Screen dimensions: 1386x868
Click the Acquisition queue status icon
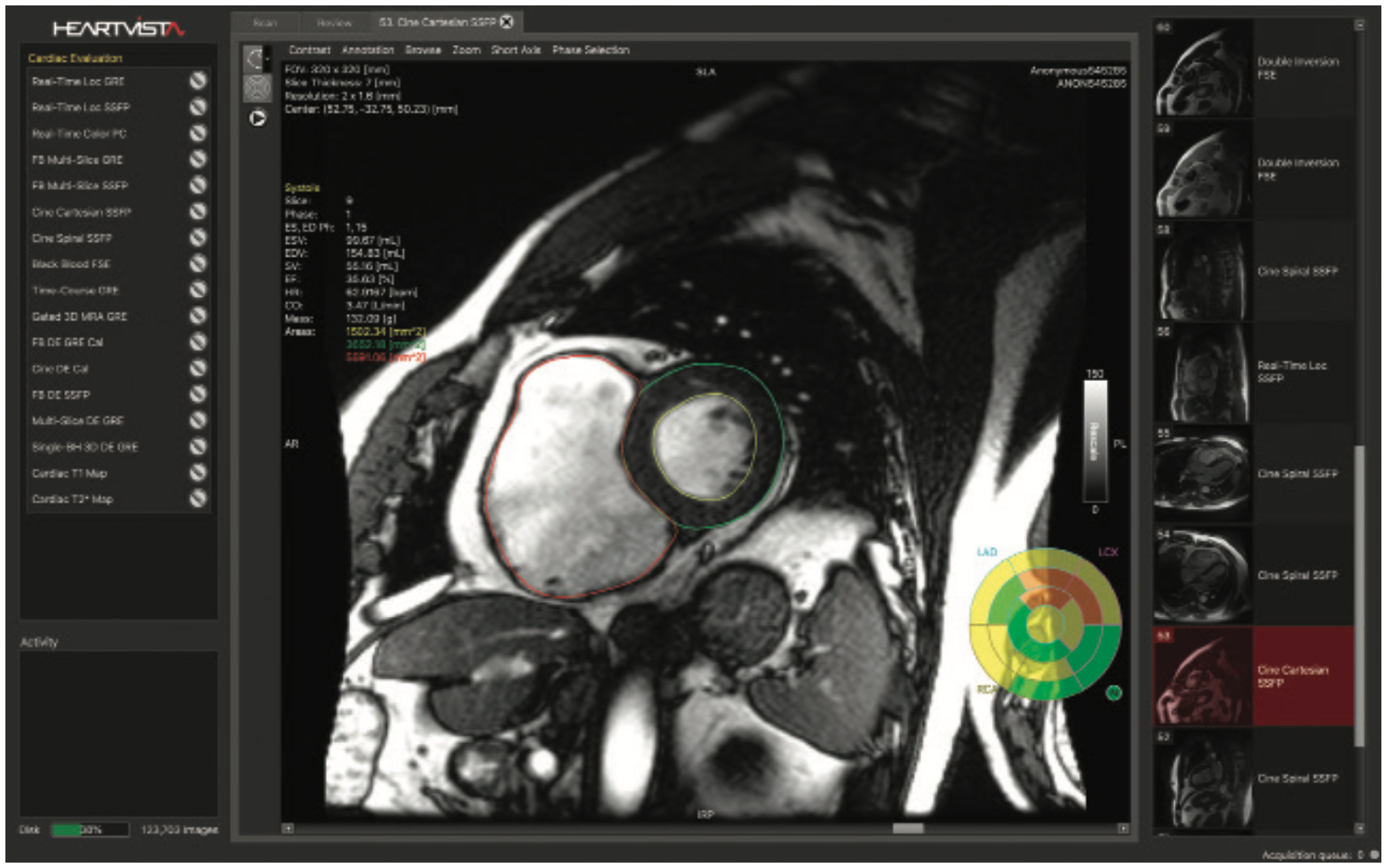1376,853
